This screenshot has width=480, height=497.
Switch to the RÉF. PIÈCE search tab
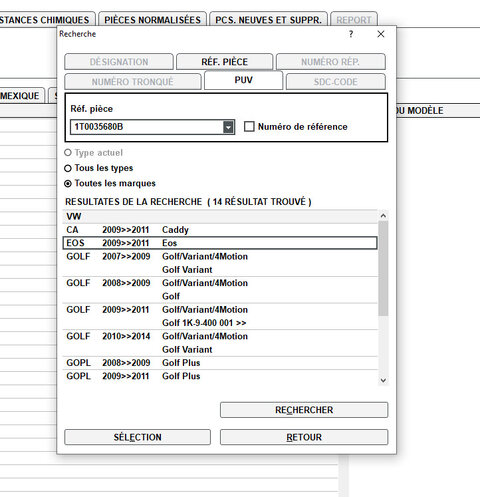pyautogui.click(x=224, y=62)
